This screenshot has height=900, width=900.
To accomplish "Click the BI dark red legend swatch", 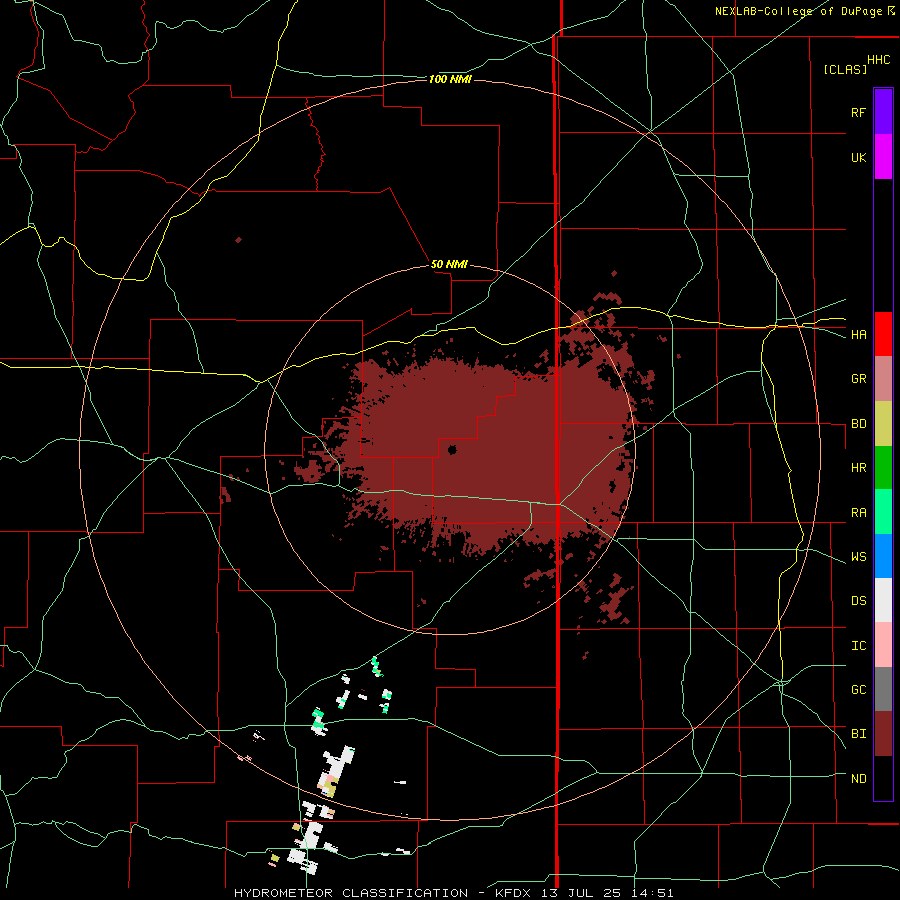I will [x=883, y=734].
